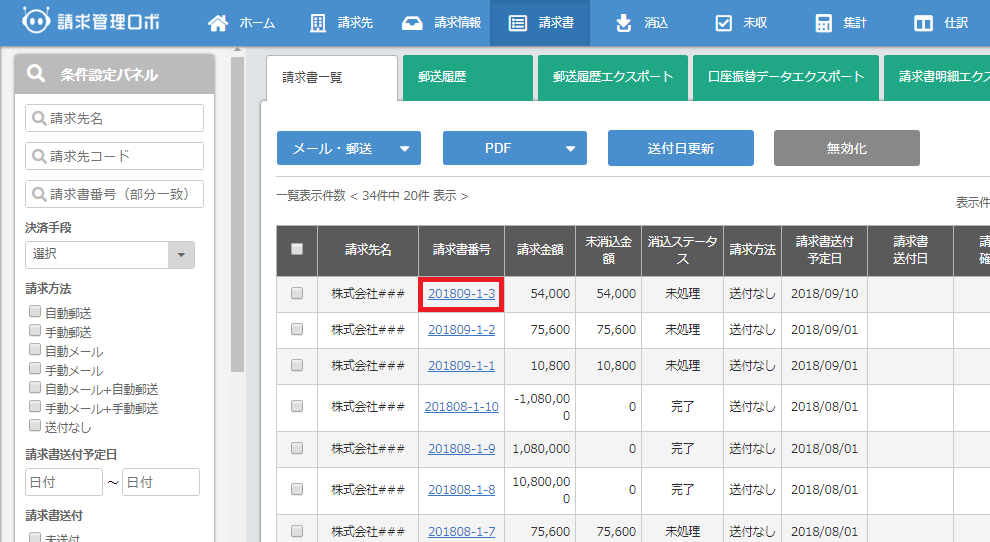This screenshot has height=542, width=990.
Task: Open 消込 via the download arrow icon
Action: (624, 23)
